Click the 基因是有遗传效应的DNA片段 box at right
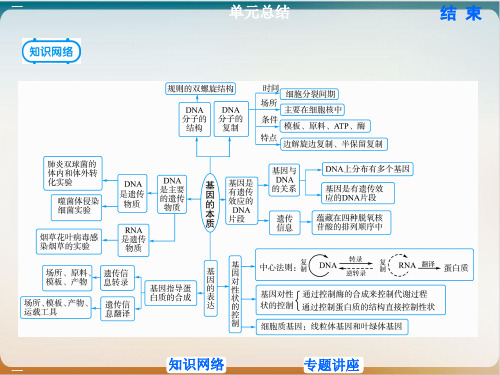Image resolution: width=500 pixels, height=375 pixels. point(358,193)
